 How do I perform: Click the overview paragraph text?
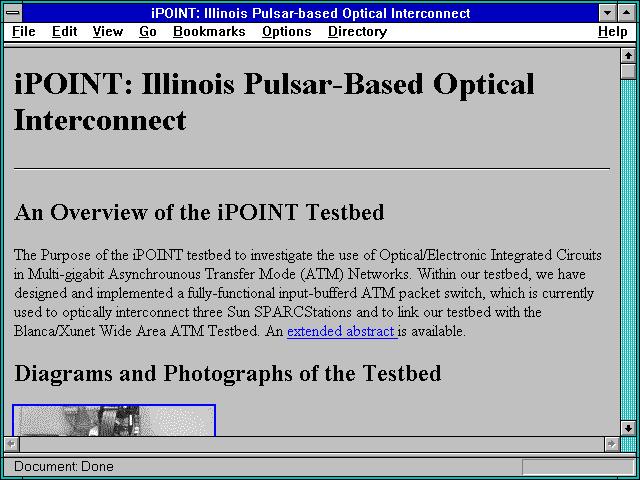308,293
